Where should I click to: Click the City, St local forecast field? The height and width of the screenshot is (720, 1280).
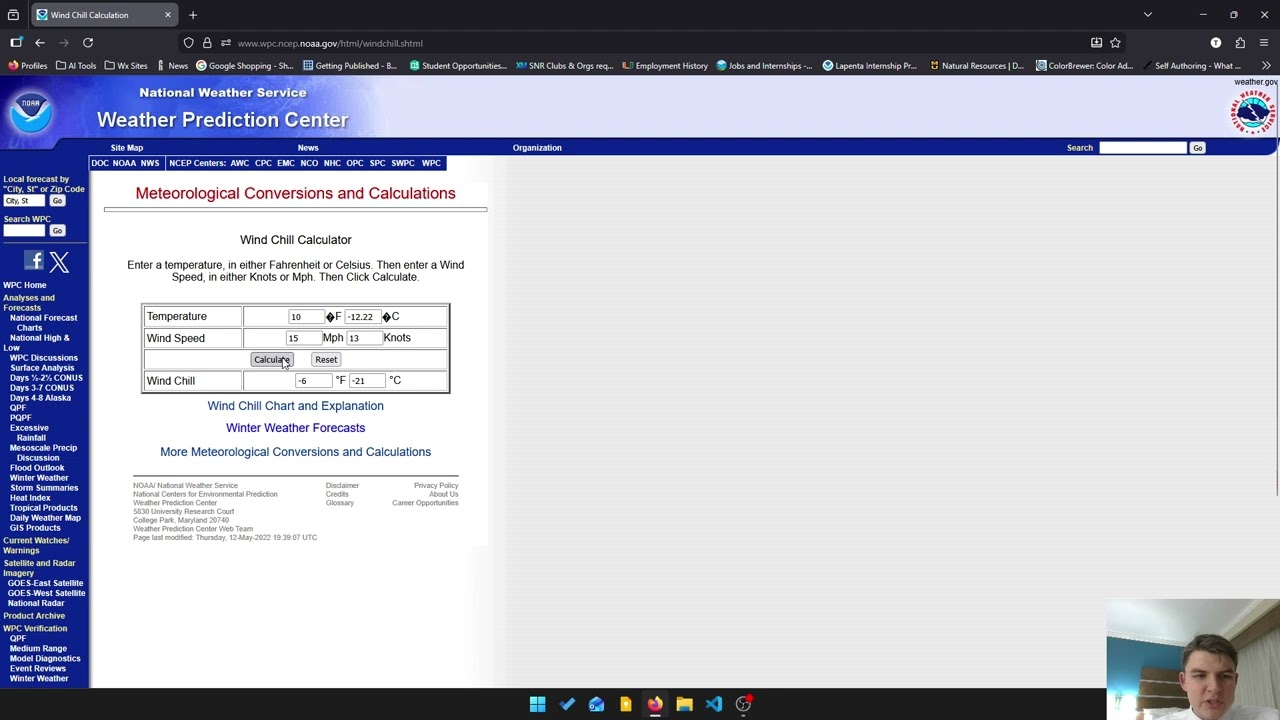click(25, 201)
